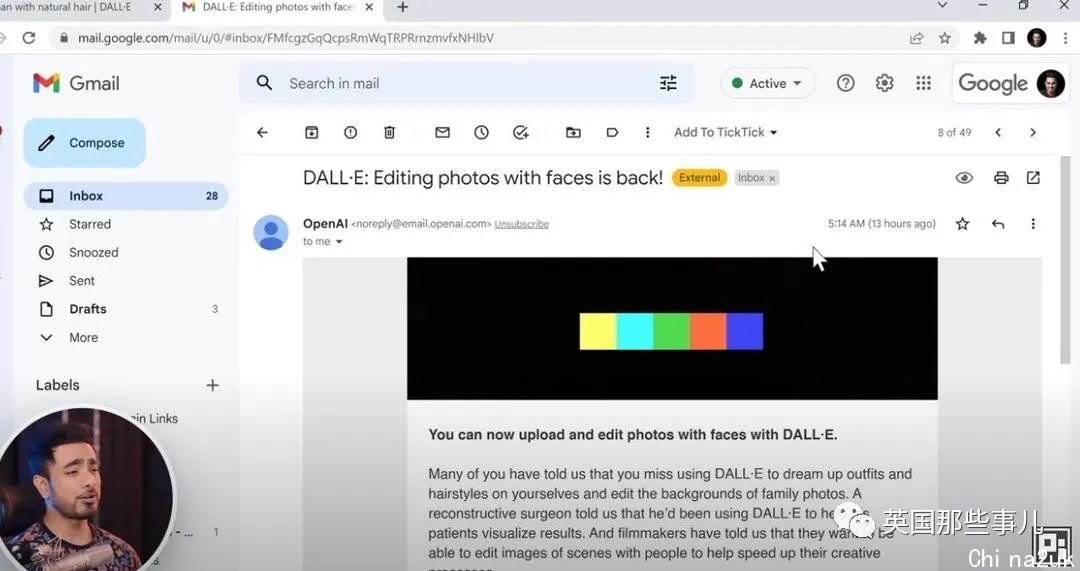The height and width of the screenshot is (571, 1080).
Task: Open the browser tab search chevron
Action: pyautogui.click(x=943, y=6)
